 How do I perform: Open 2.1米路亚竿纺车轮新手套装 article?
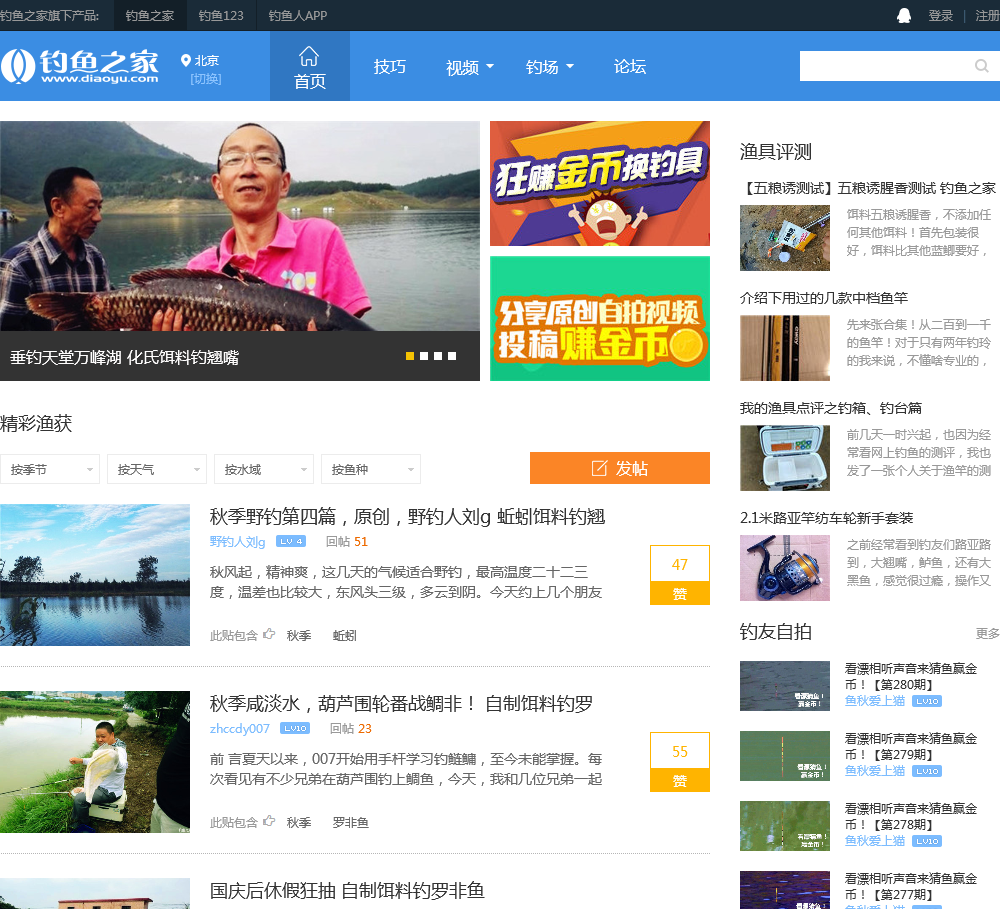pos(827,518)
